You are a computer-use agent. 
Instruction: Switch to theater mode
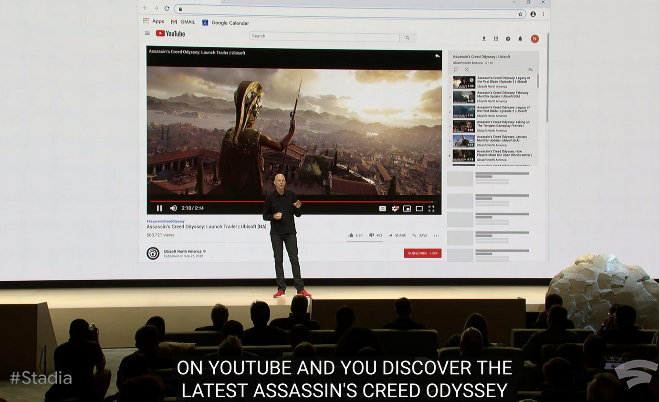pyautogui.click(x=419, y=208)
